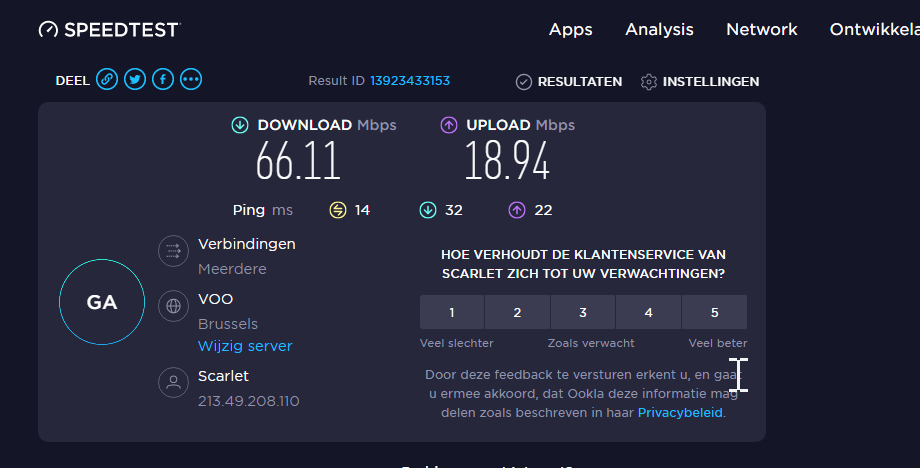This screenshot has height=468, width=920.
Task: Open the Apps menu
Action: [x=571, y=30]
